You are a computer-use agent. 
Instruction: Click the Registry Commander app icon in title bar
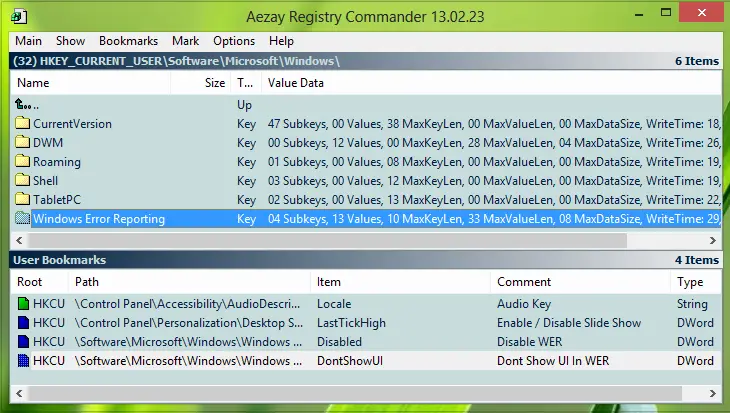pos(19,17)
